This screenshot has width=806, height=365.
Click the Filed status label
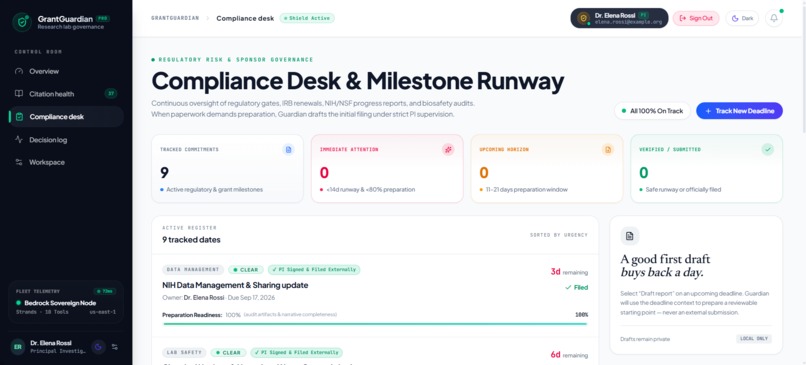[x=576, y=287]
